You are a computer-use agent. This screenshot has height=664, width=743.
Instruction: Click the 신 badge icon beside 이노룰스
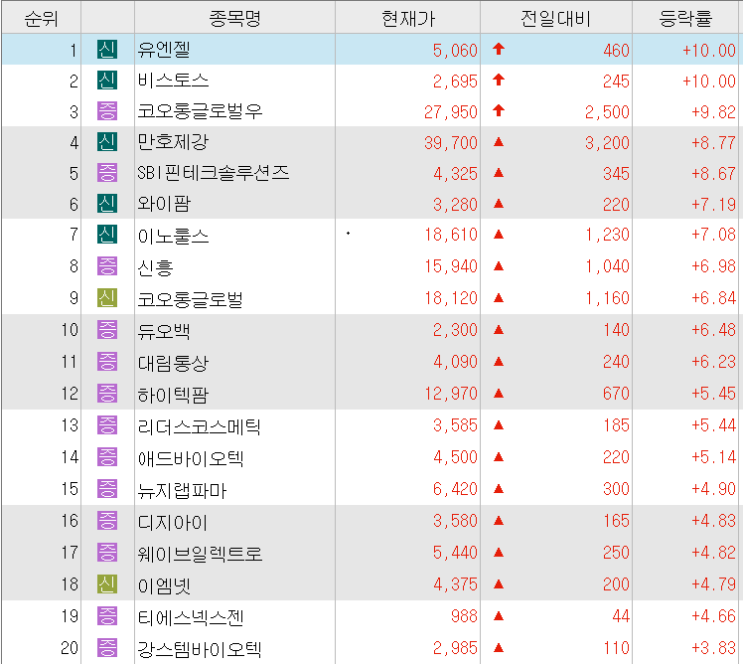point(107,234)
